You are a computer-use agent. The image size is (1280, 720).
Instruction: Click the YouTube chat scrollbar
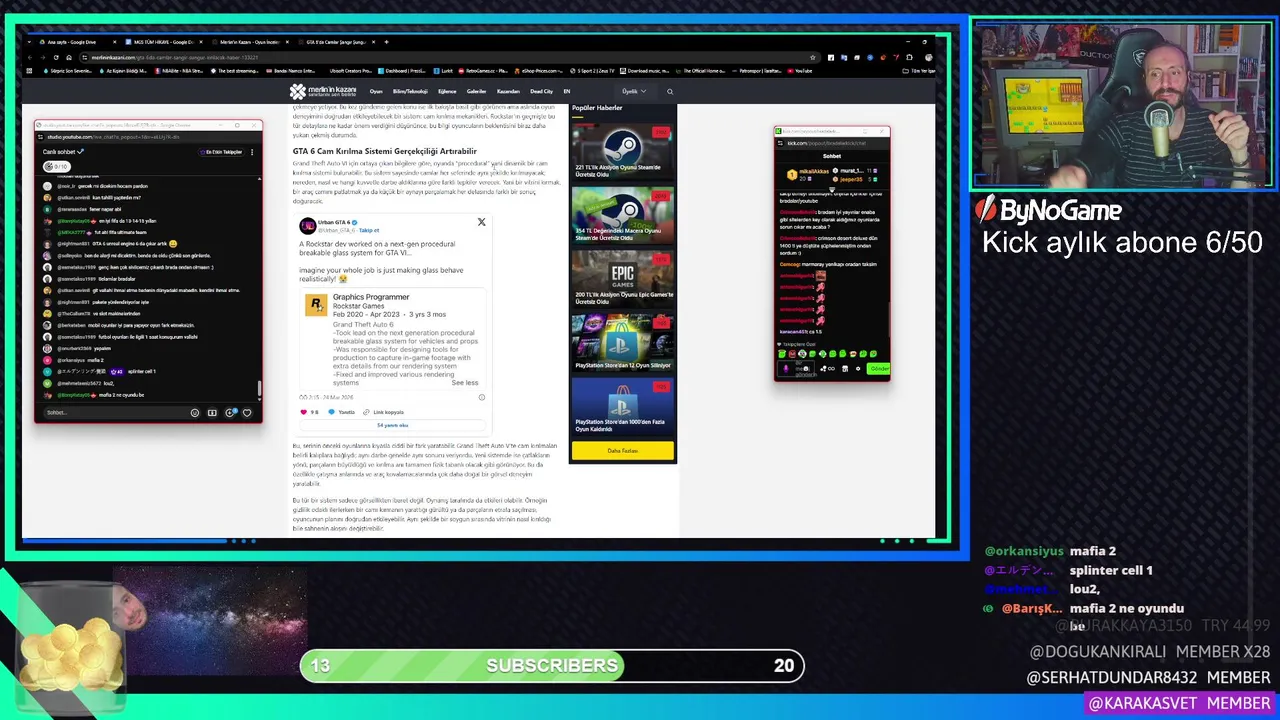click(x=259, y=388)
